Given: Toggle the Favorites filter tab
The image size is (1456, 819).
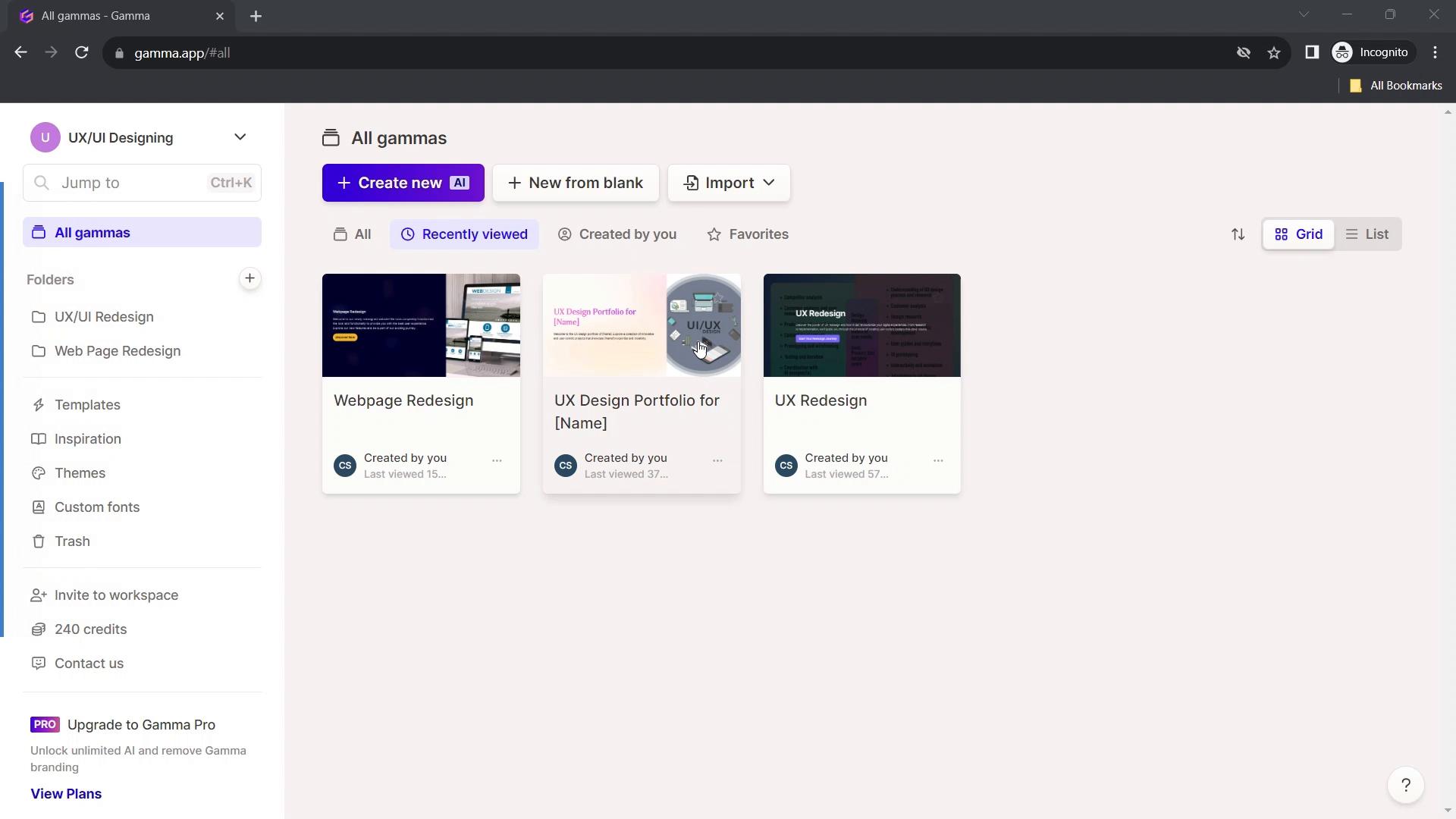Looking at the screenshot, I should point(749,234).
